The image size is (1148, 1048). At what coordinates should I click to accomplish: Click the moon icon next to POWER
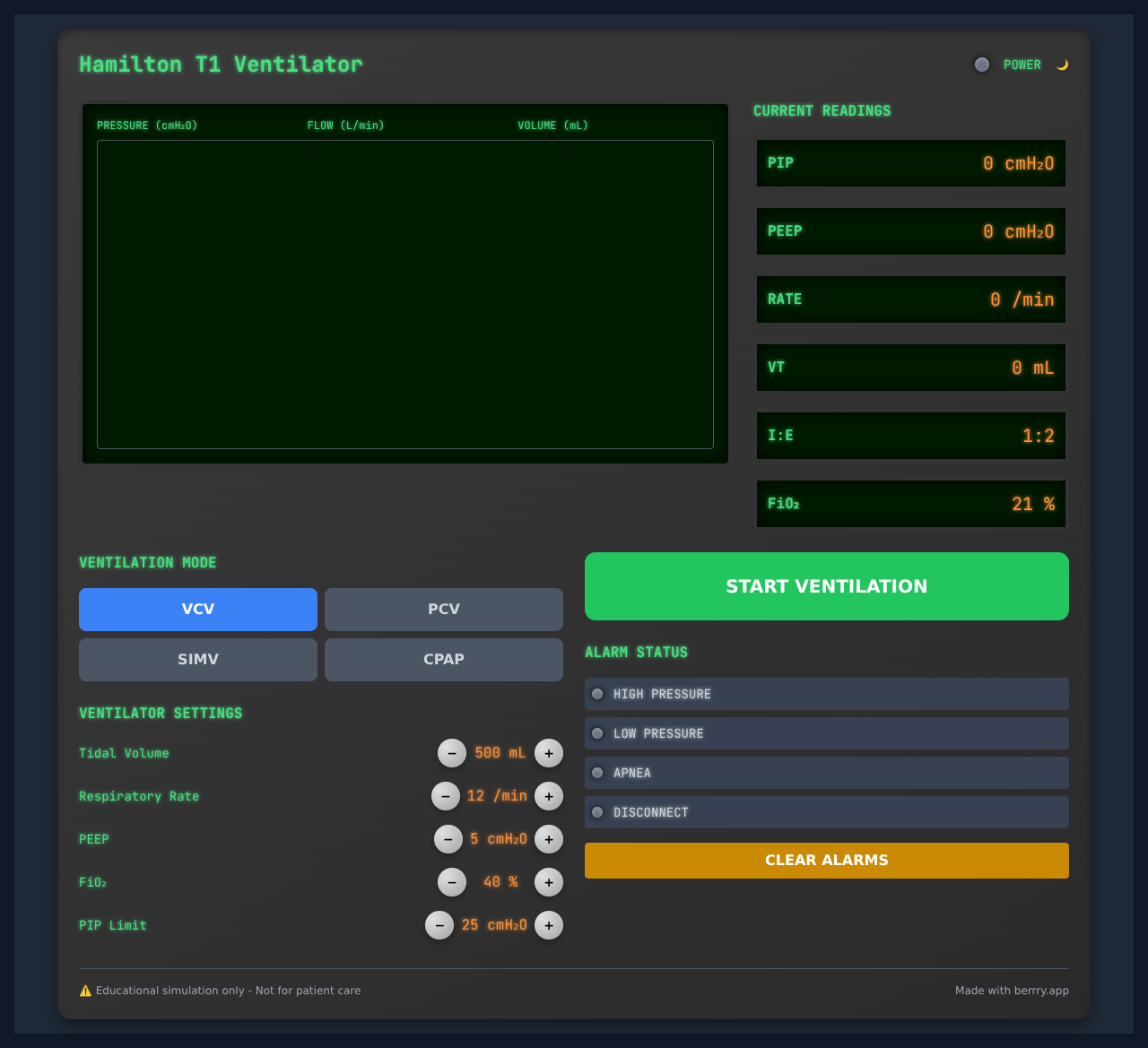click(1062, 64)
